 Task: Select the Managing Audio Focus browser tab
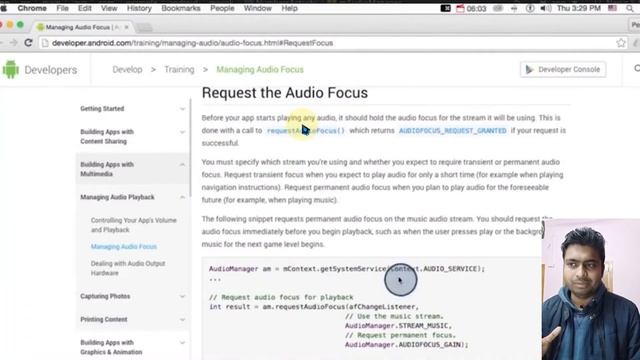tap(82, 27)
